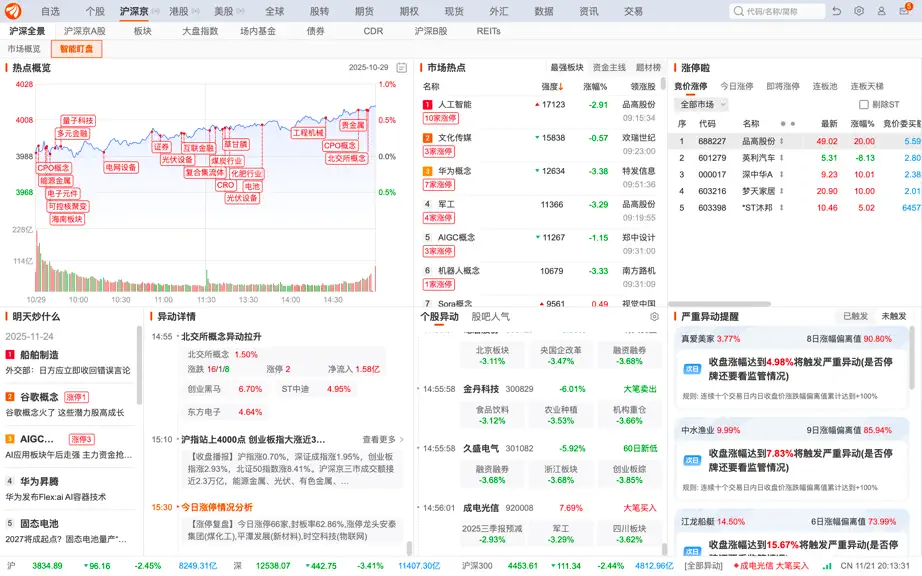Open the 港股 top menu
Screen dimensions: 922x576
(179, 11)
